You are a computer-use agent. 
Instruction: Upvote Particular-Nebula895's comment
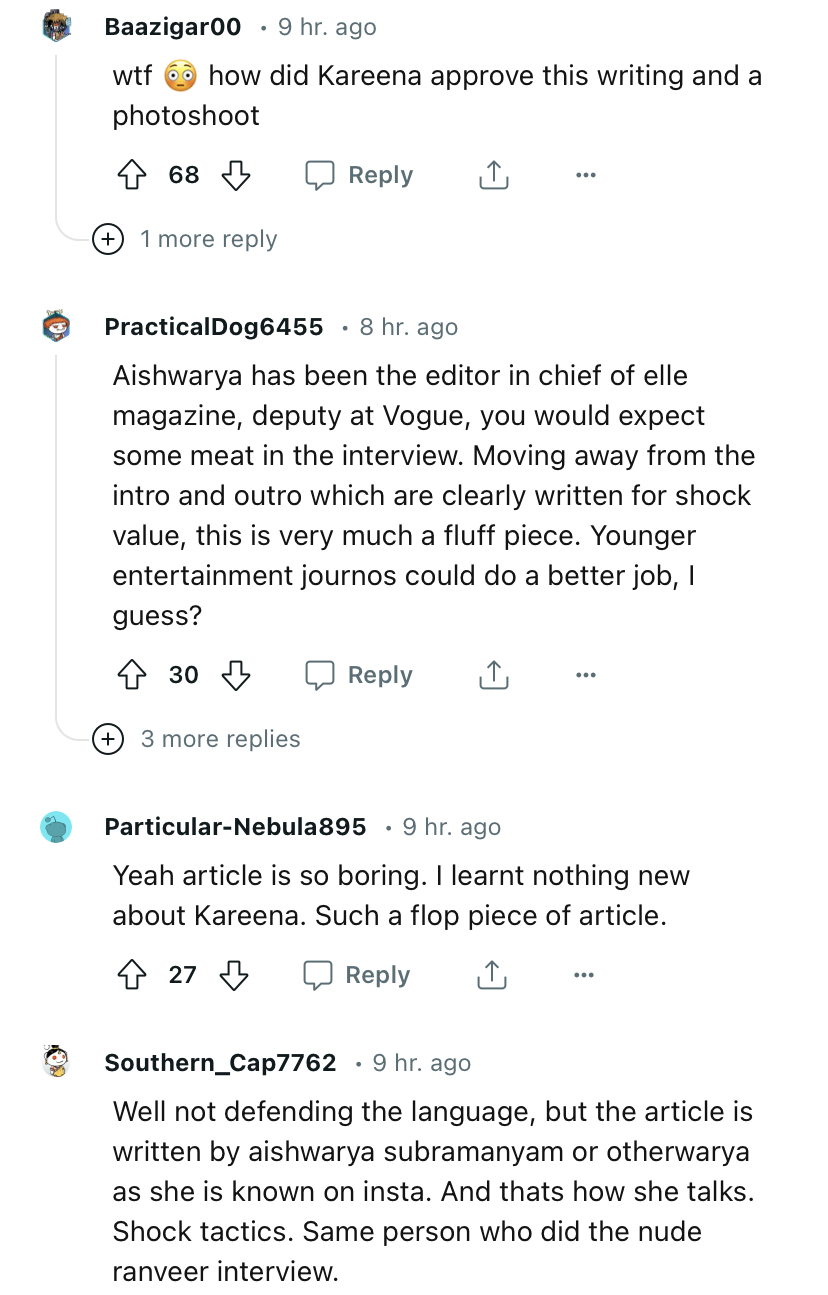coord(131,975)
